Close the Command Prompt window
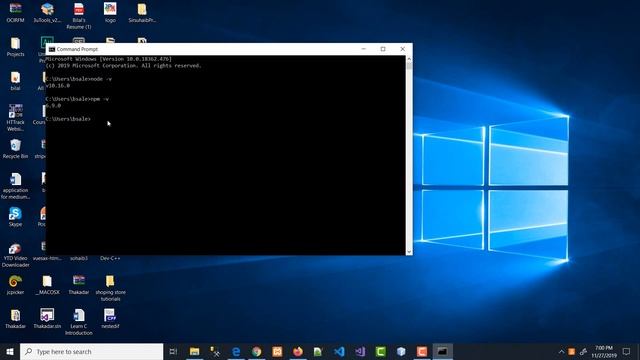 click(402, 49)
